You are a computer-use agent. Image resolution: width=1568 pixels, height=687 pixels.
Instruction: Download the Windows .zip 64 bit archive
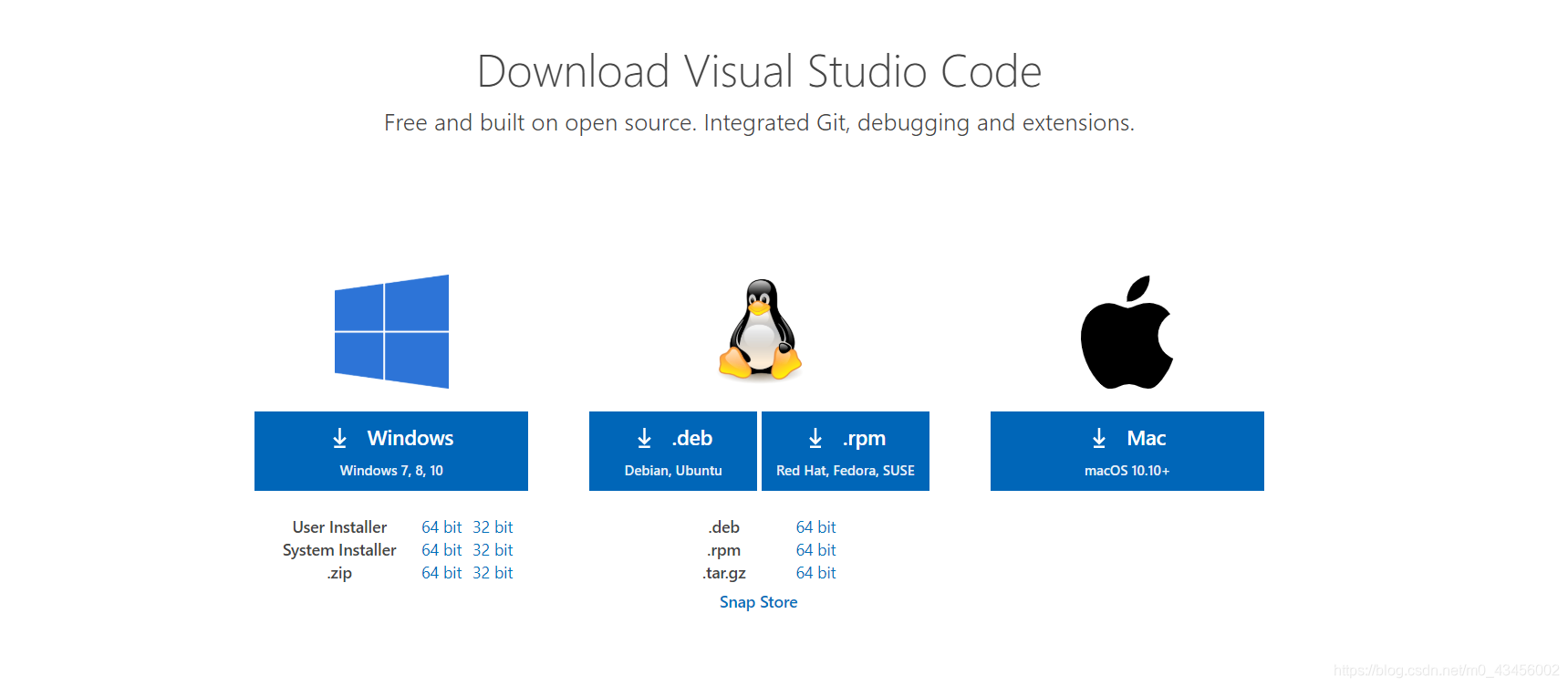click(441, 573)
